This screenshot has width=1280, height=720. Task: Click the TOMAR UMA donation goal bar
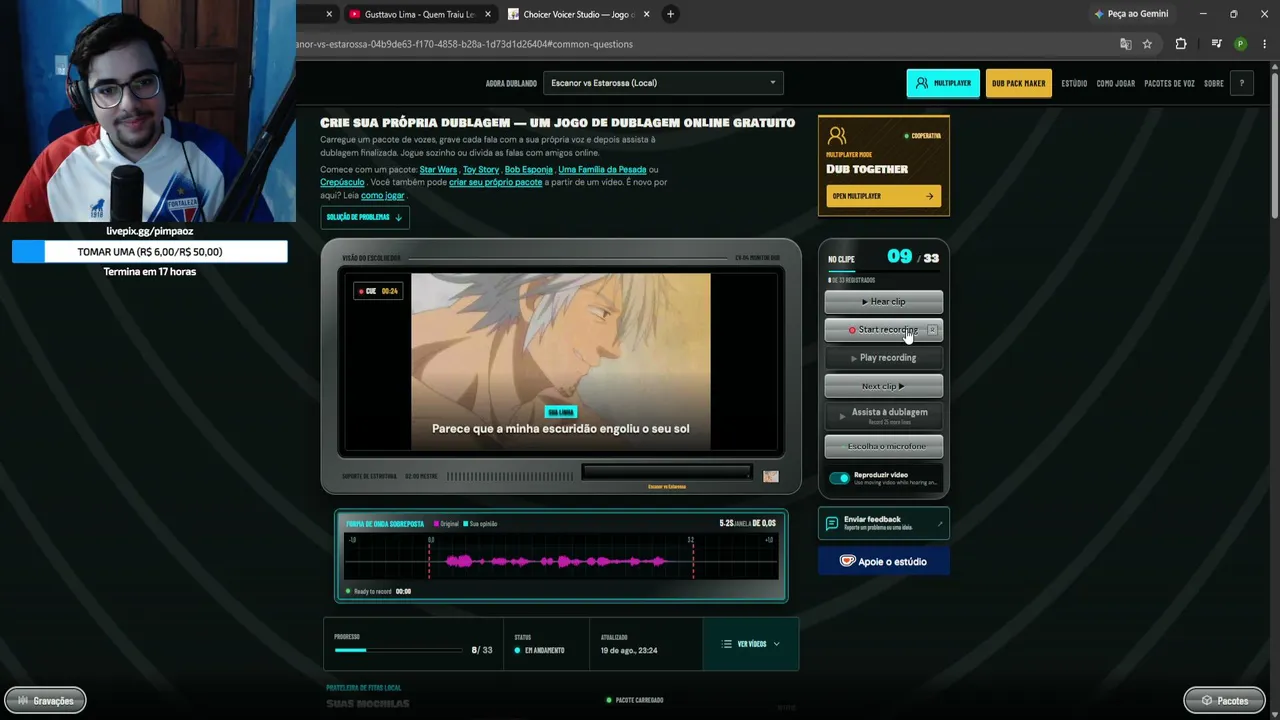click(150, 252)
